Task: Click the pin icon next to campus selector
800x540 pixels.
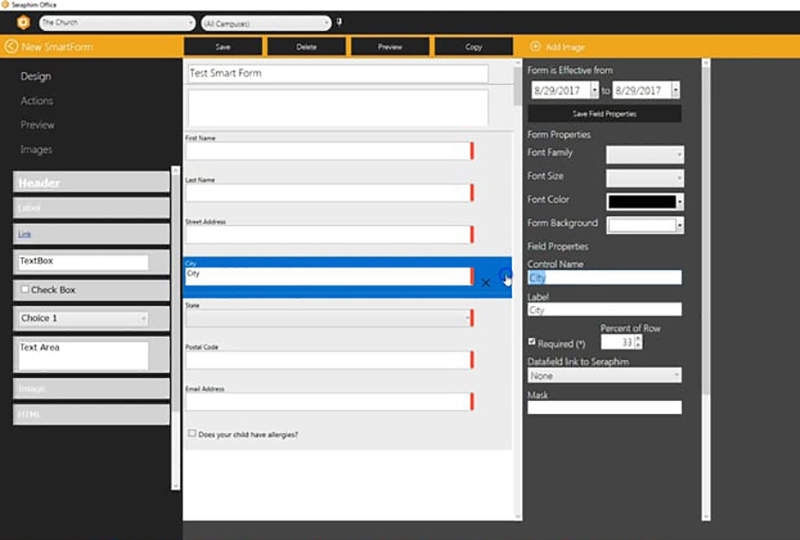Action: pos(339,21)
